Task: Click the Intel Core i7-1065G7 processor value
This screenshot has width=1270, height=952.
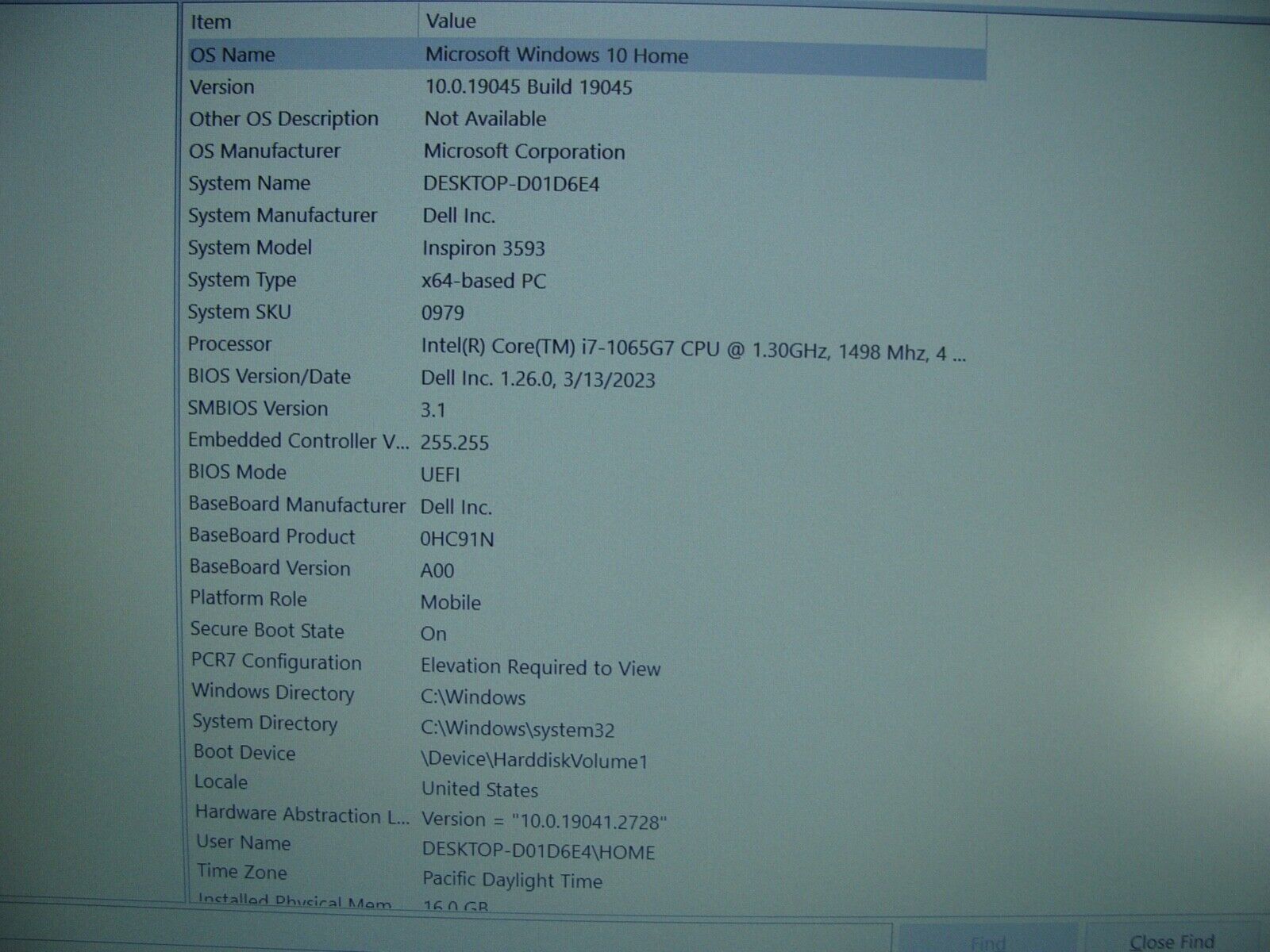Action: coord(693,350)
